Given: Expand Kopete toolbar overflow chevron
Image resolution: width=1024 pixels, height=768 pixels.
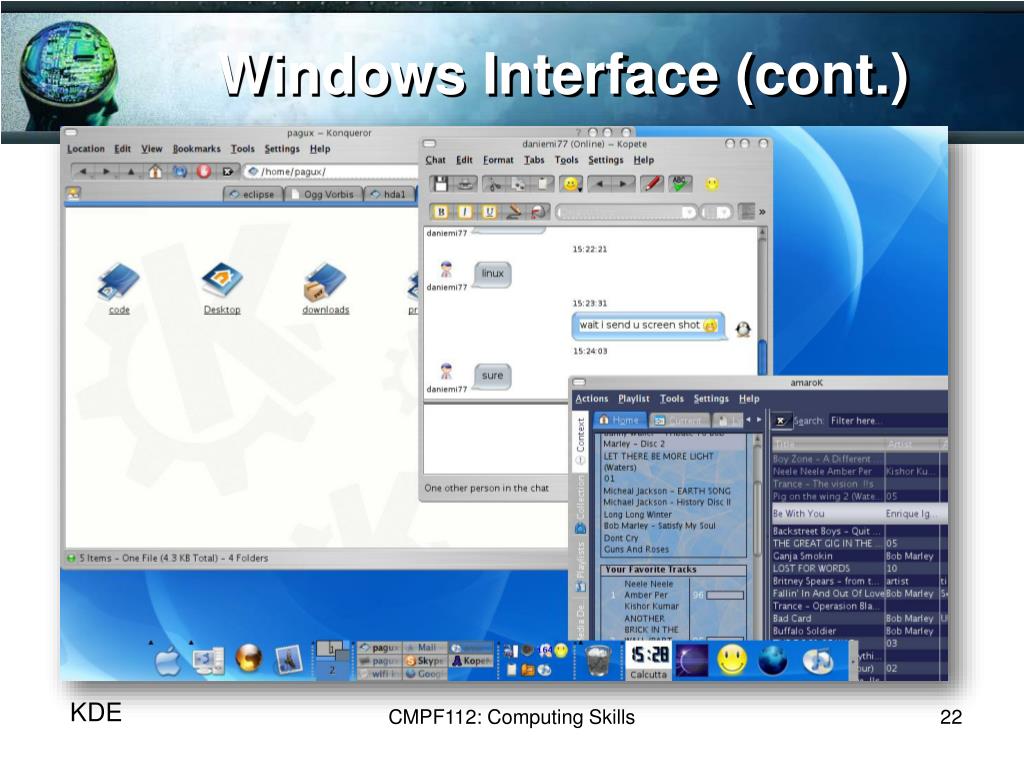Looking at the screenshot, I should [x=761, y=212].
